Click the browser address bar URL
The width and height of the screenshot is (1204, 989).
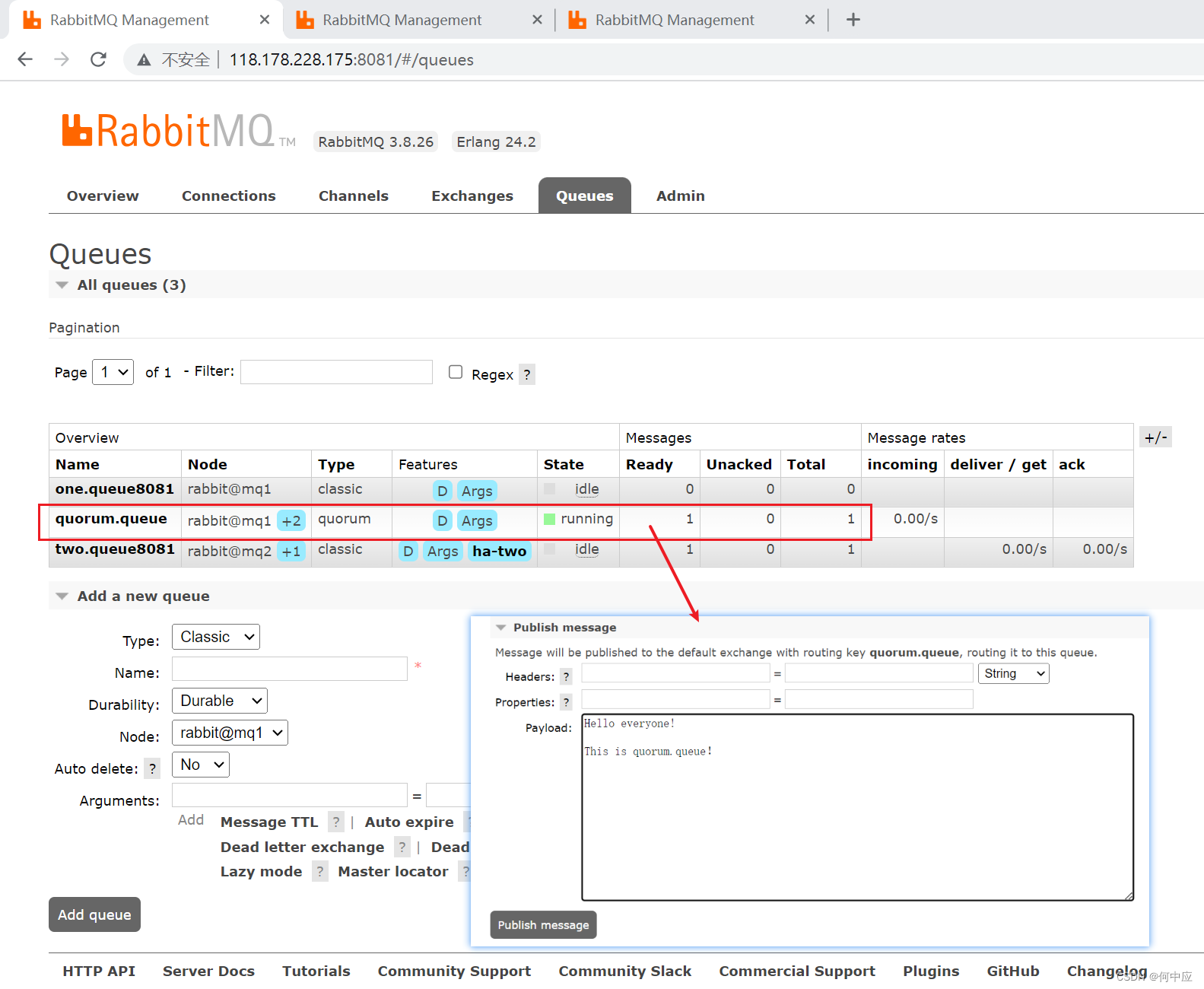tap(351, 60)
